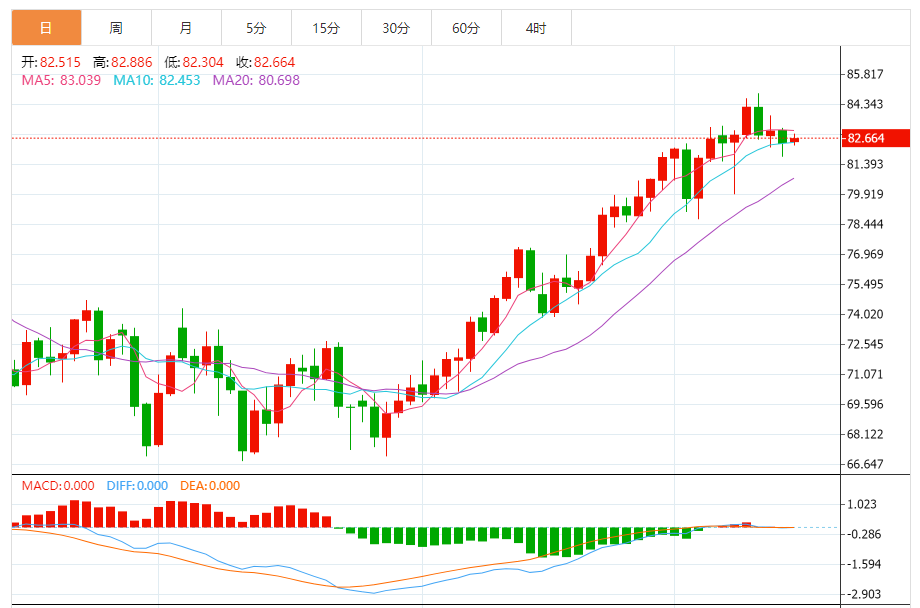Click the close value 收:82.664

coord(266,62)
